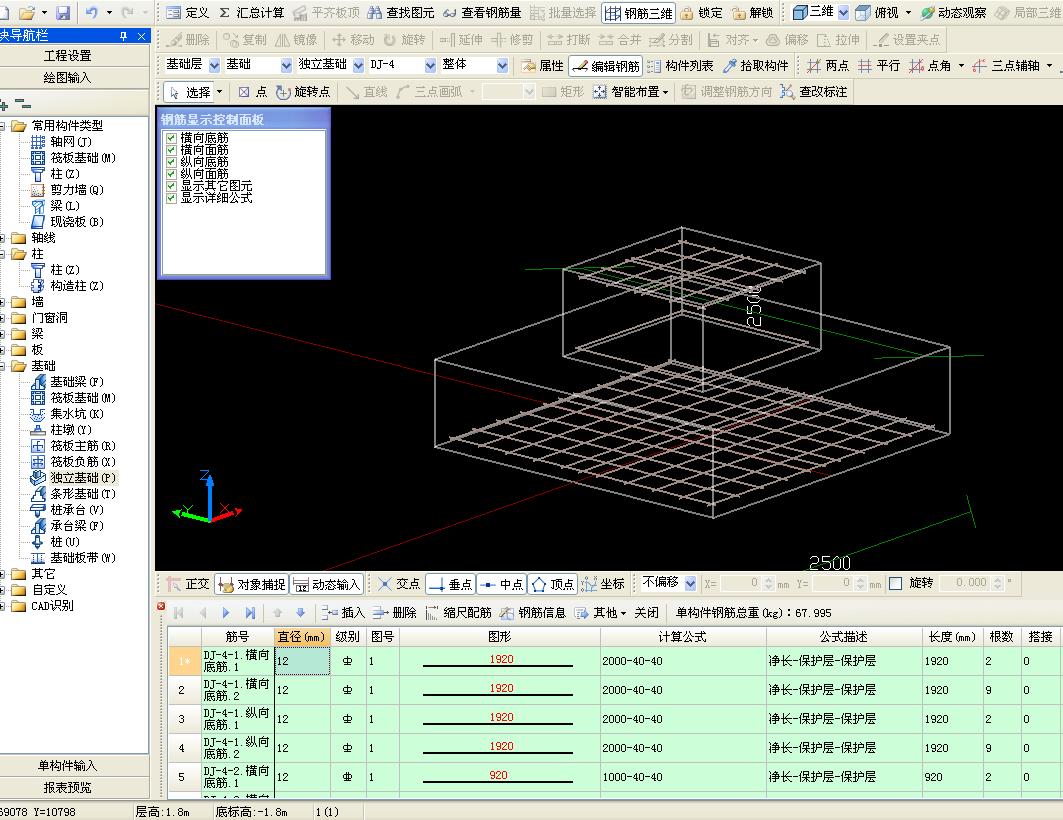This screenshot has width=1063, height=820.
Task: Run 汇总计算 (Summary calculation)
Action: coord(251,13)
